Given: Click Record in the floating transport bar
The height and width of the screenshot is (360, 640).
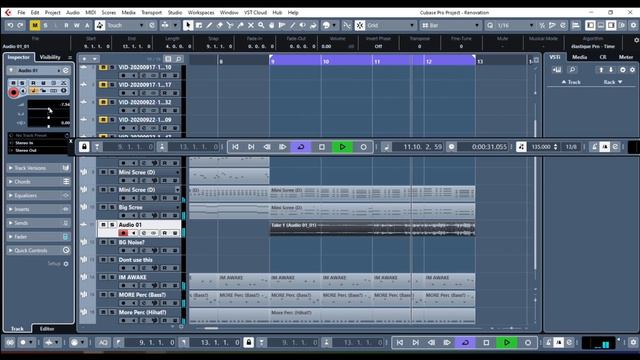Looking at the screenshot, I should [363, 147].
